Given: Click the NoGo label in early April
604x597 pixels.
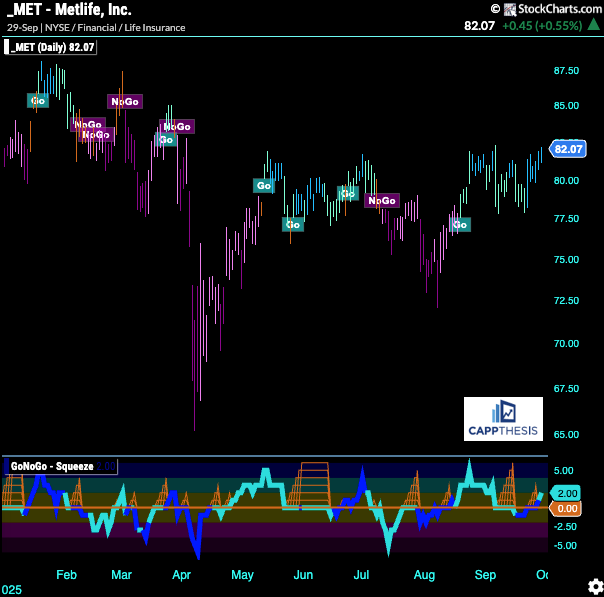Looking at the screenshot, I should click(177, 127).
